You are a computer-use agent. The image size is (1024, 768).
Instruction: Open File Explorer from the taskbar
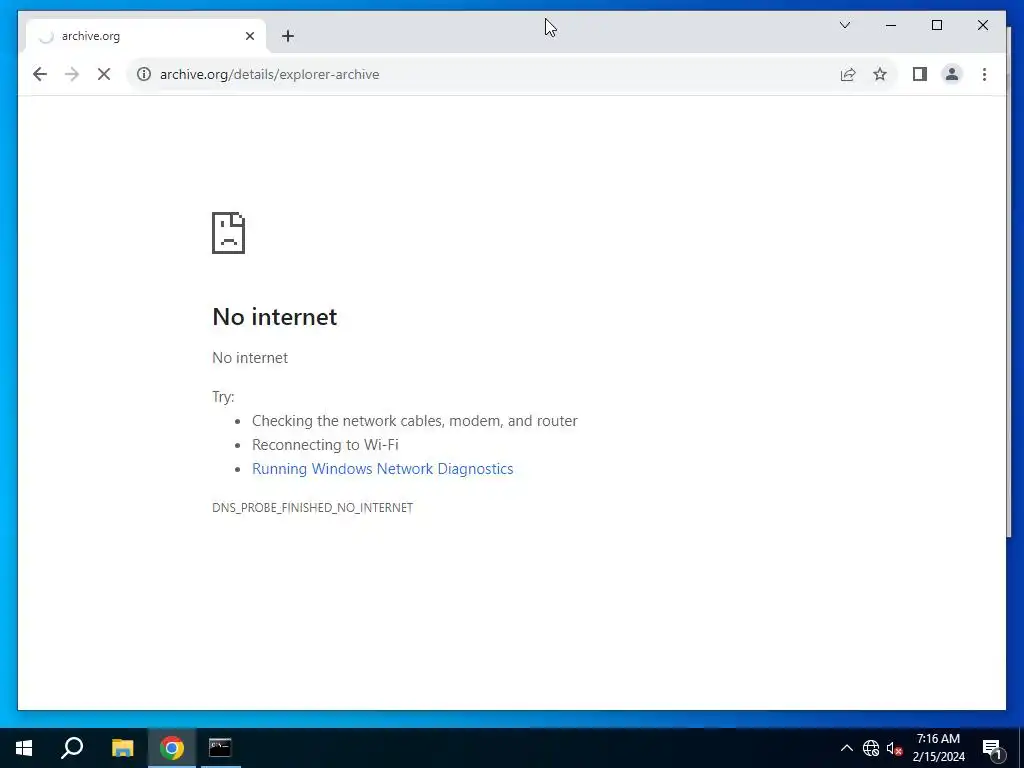122,748
